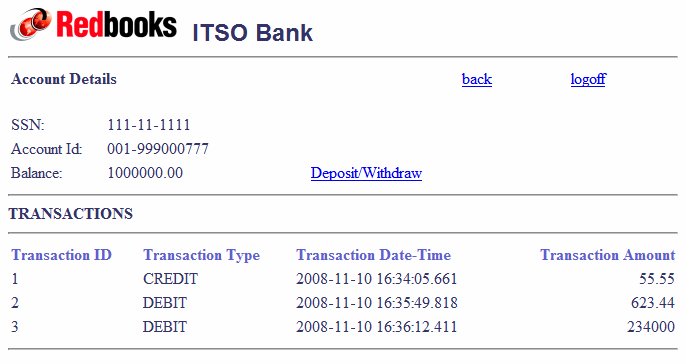Click the 234000 transaction amount
Screen dimensions: 686x364
point(651,327)
